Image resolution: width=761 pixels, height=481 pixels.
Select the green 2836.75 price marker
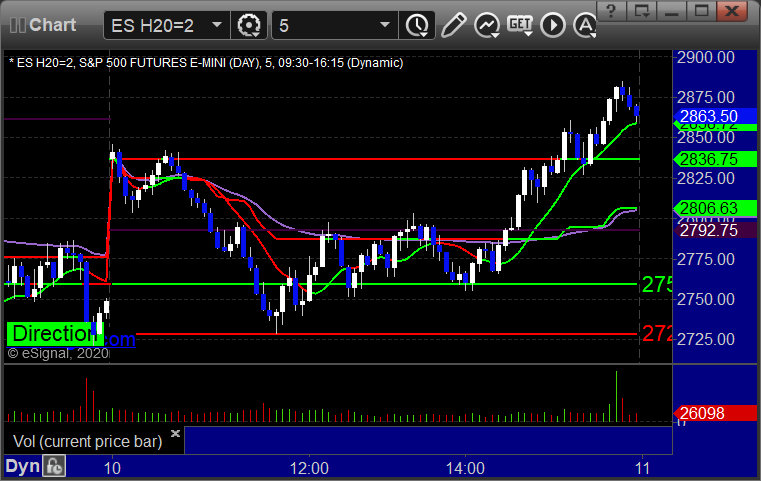tap(715, 159)
